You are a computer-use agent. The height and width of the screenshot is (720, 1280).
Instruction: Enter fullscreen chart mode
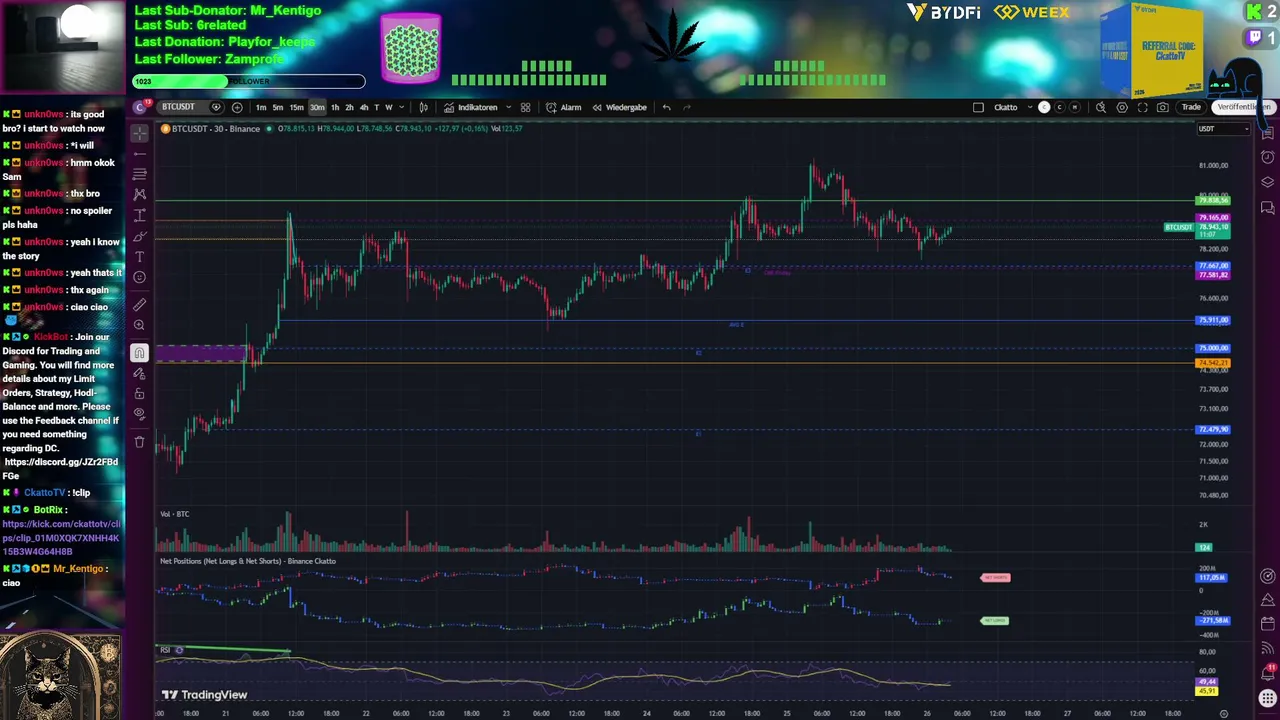pos(1142,107)
